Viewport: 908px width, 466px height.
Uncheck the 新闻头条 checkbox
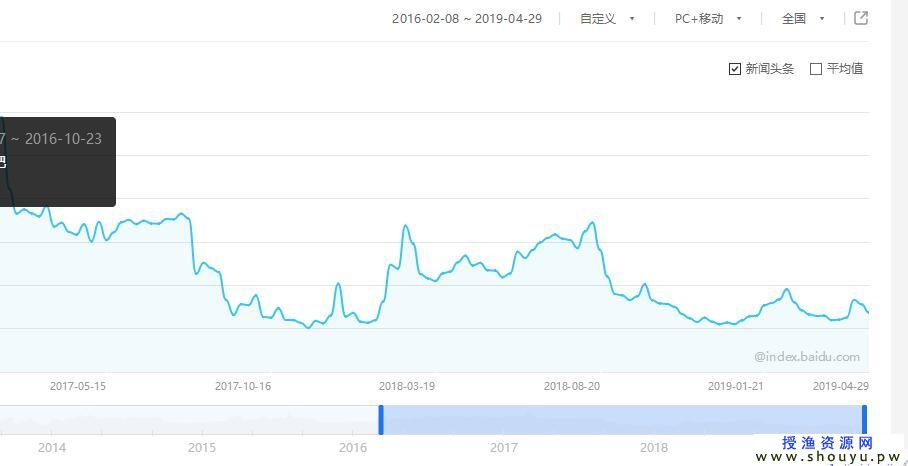[735, 69]
